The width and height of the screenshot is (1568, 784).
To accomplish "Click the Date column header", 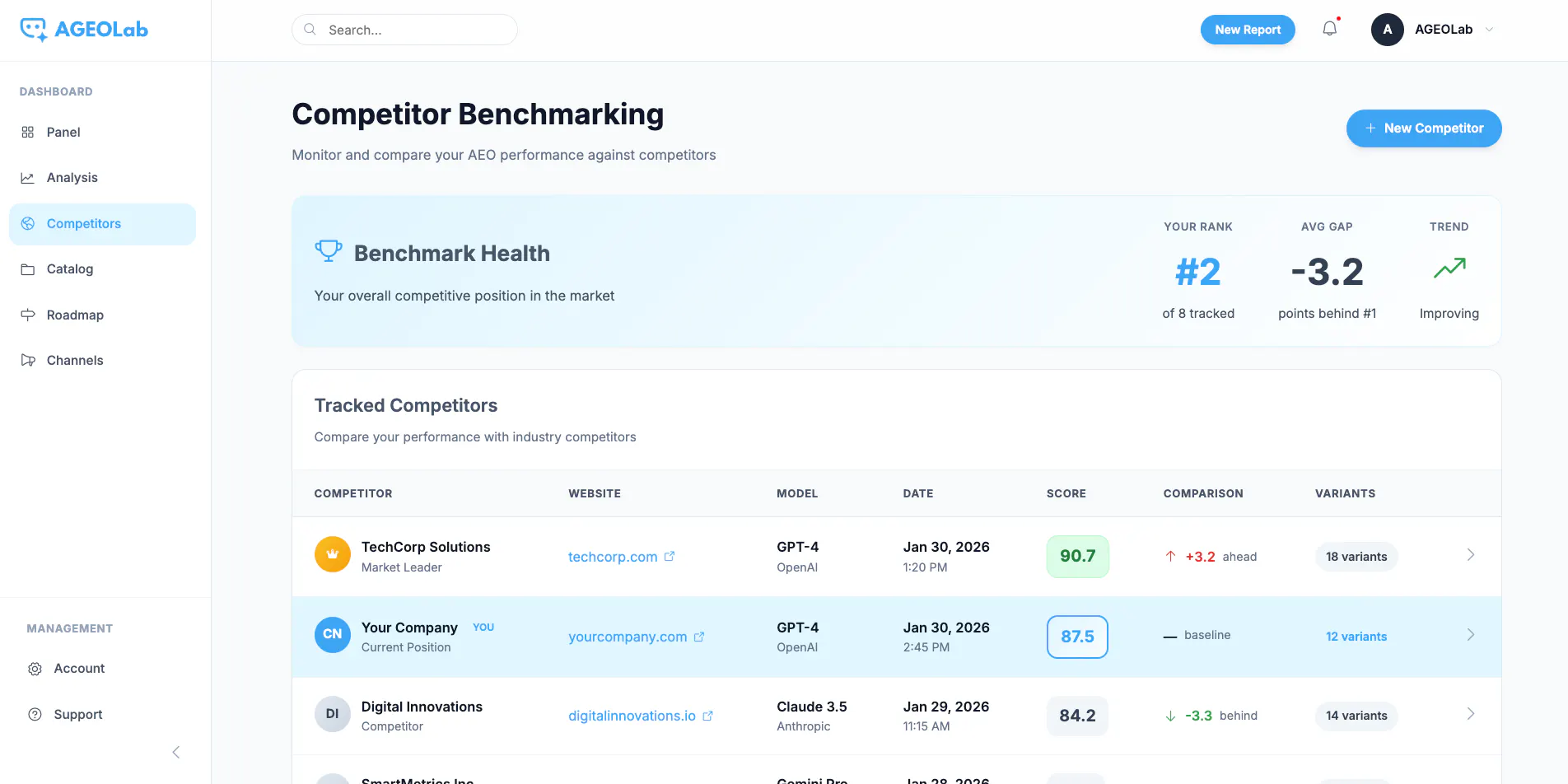I will [918, 493].
